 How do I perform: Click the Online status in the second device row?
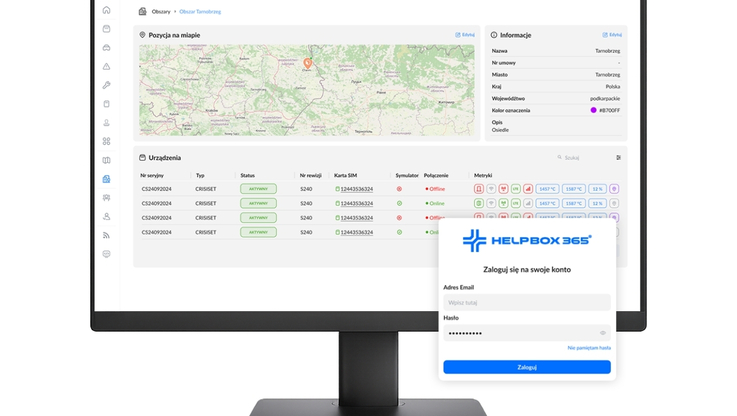pos(435,204)
